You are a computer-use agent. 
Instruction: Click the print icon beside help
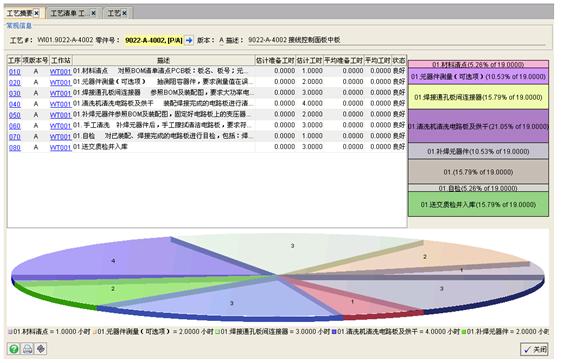click(27, 349)
